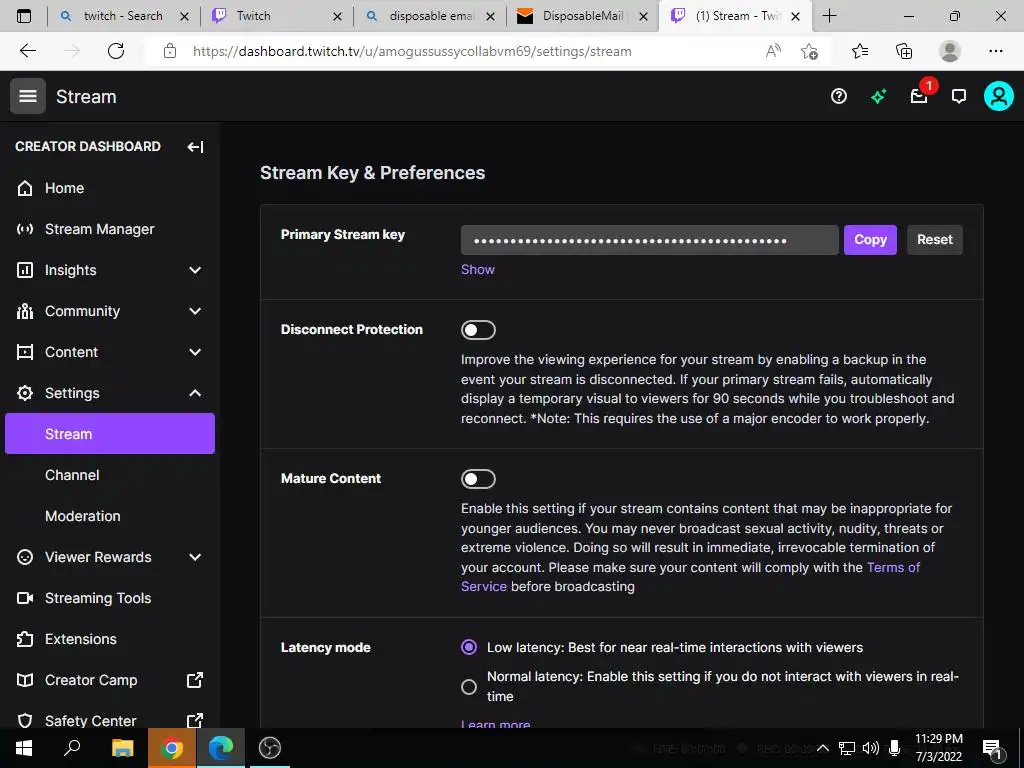Image resolution: width=1024 pixels, height=768 pixels.
Task: Open the whispers chat bubble icon
Action: coord(958,97)
